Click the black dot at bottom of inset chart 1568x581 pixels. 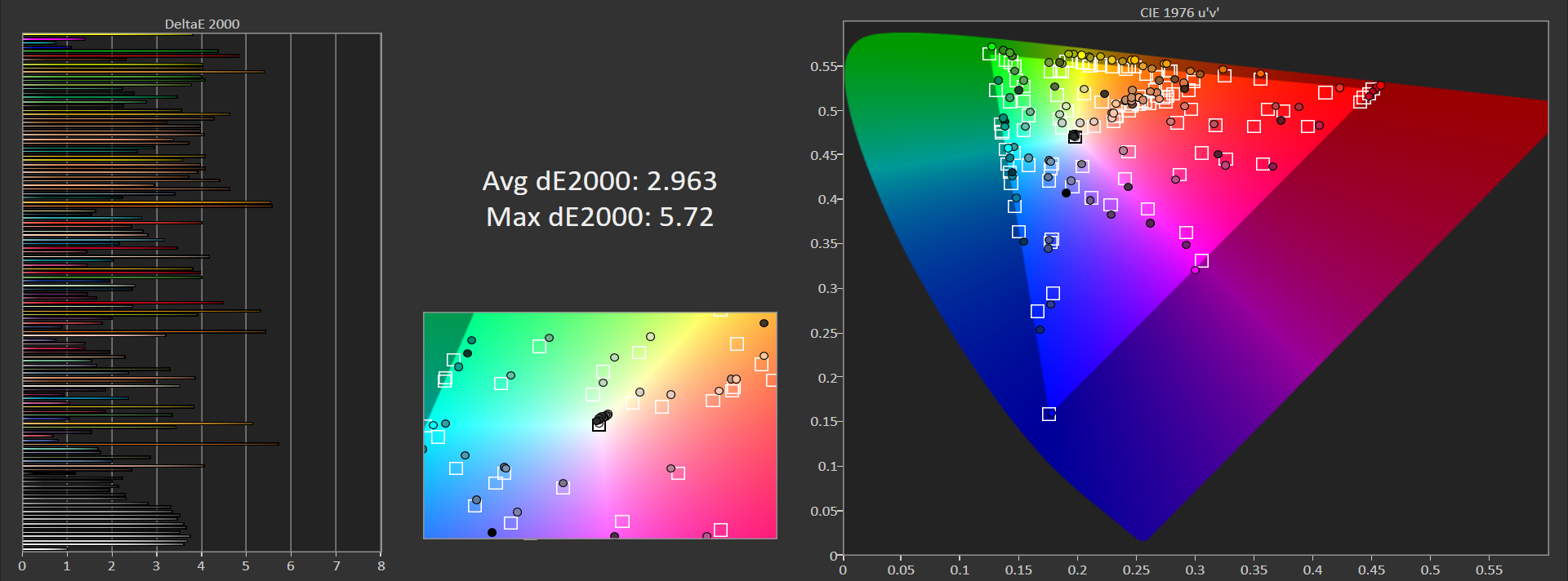point(492,532)
